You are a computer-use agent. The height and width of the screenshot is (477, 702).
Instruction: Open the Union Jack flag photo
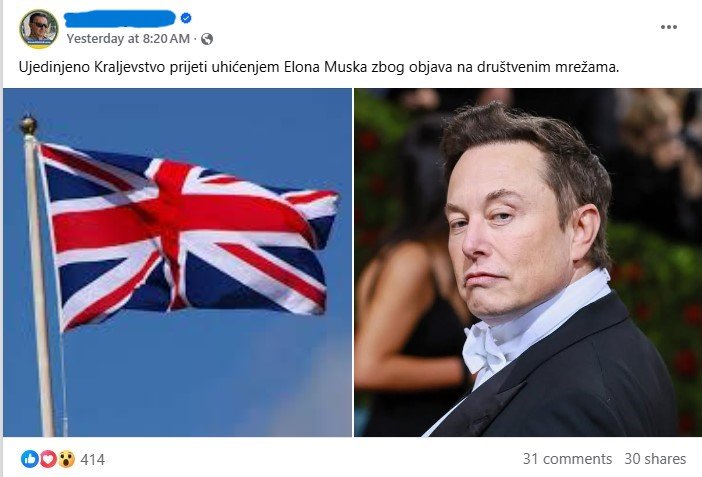pos(177,262)
